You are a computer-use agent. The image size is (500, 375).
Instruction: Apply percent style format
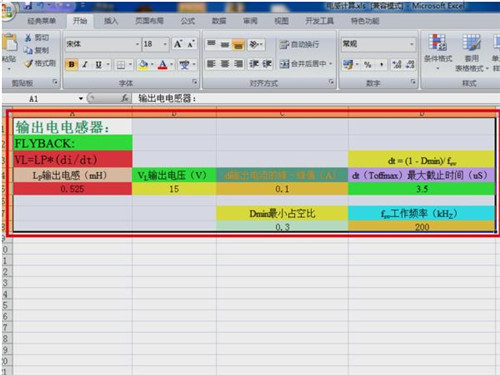368,64
